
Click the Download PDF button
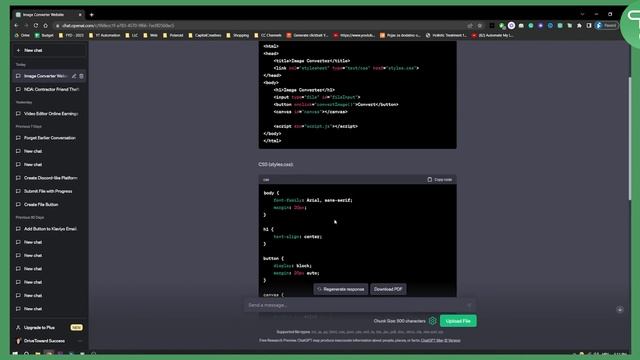coord(388,289)
